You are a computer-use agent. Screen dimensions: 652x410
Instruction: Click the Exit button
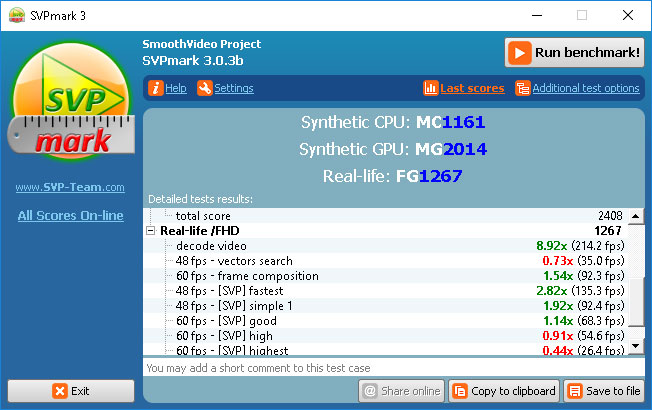point(71,391)
